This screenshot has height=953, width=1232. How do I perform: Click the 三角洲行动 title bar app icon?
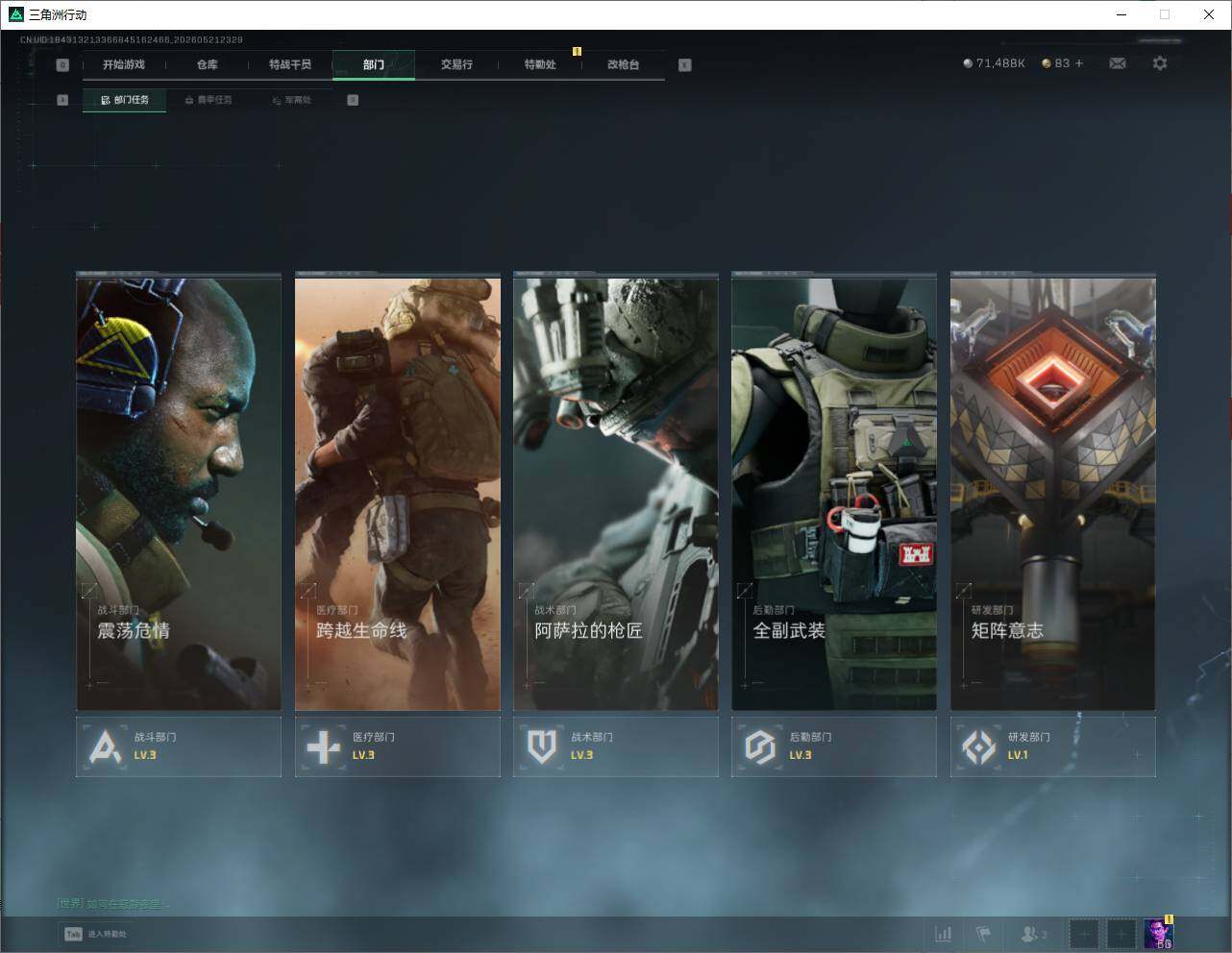(x=15, y=14)
